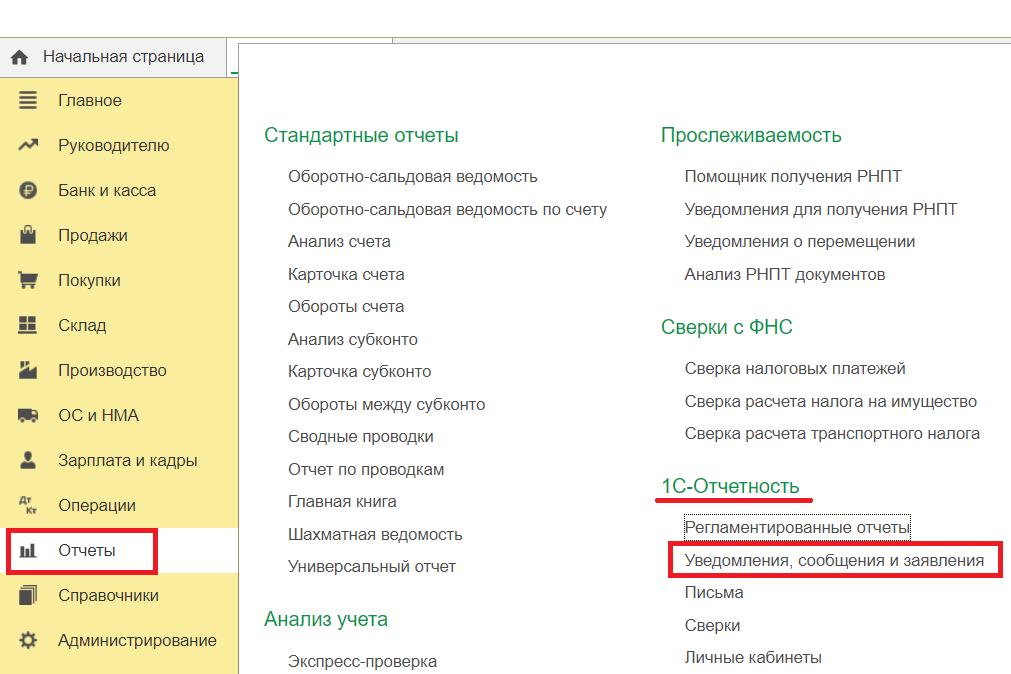
Task: Open Уведомления, сообщения и заявления
Action: pos(834,560)
